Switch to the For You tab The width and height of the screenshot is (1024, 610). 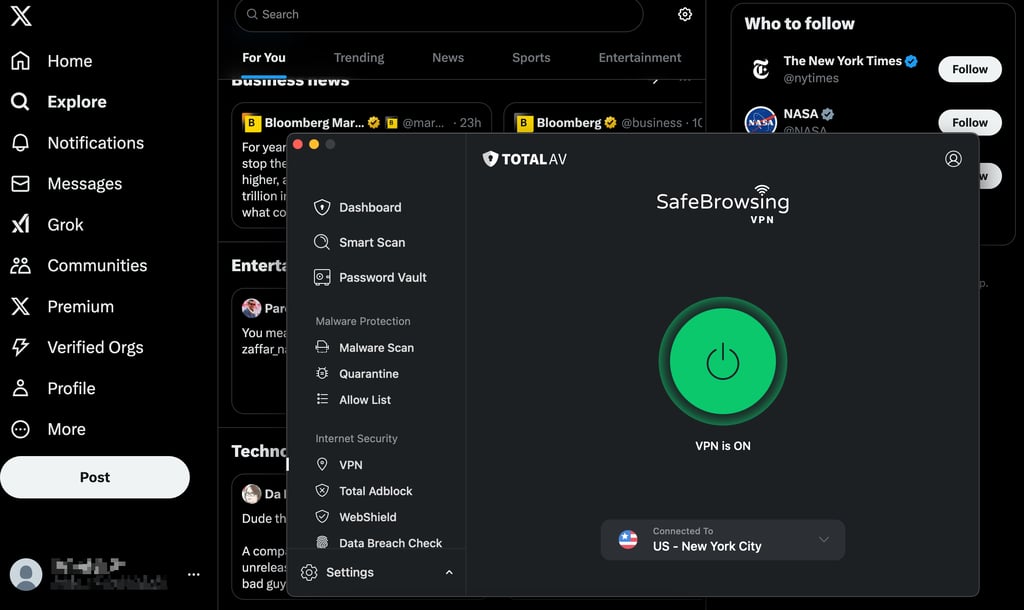(264, 57)
